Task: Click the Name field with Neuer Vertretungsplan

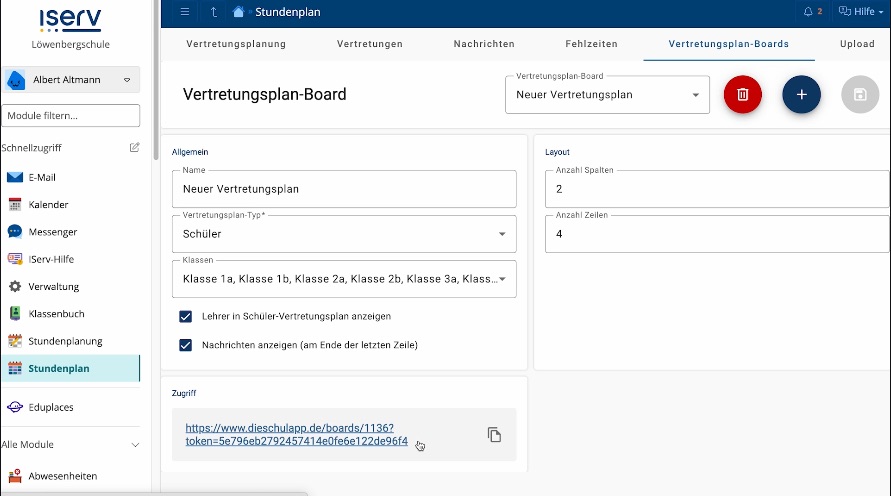Action: (x=344, y=189)
